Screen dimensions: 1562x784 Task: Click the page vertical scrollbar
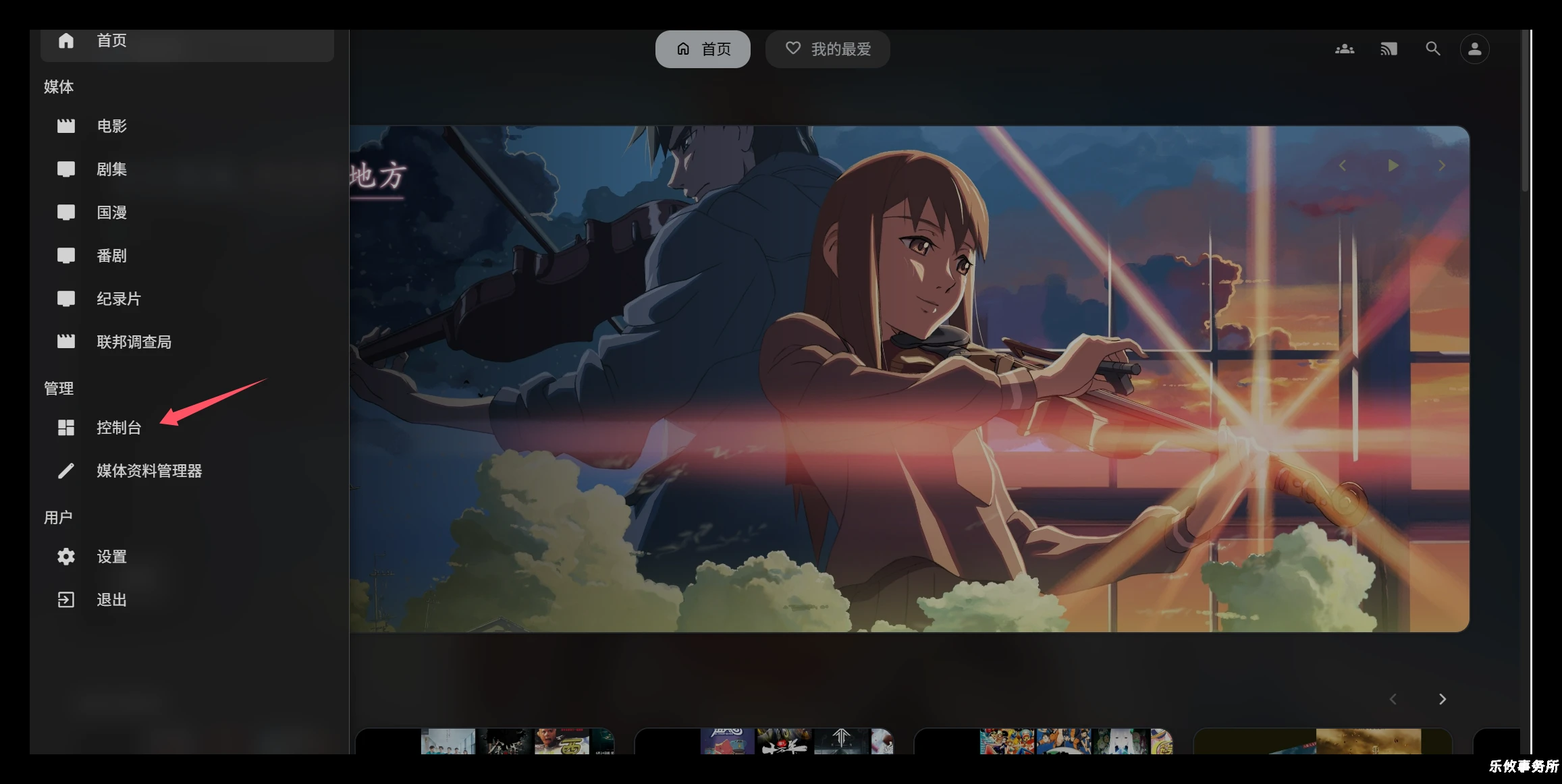[x=1525, y=111]
